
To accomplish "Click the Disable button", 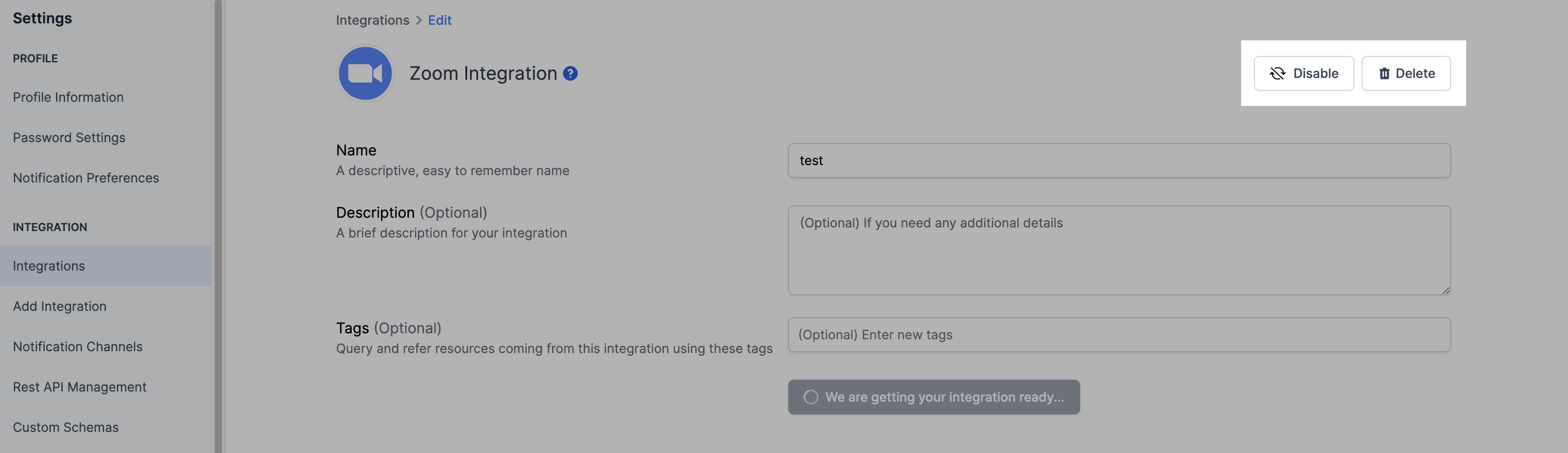I will (1303, 74).
